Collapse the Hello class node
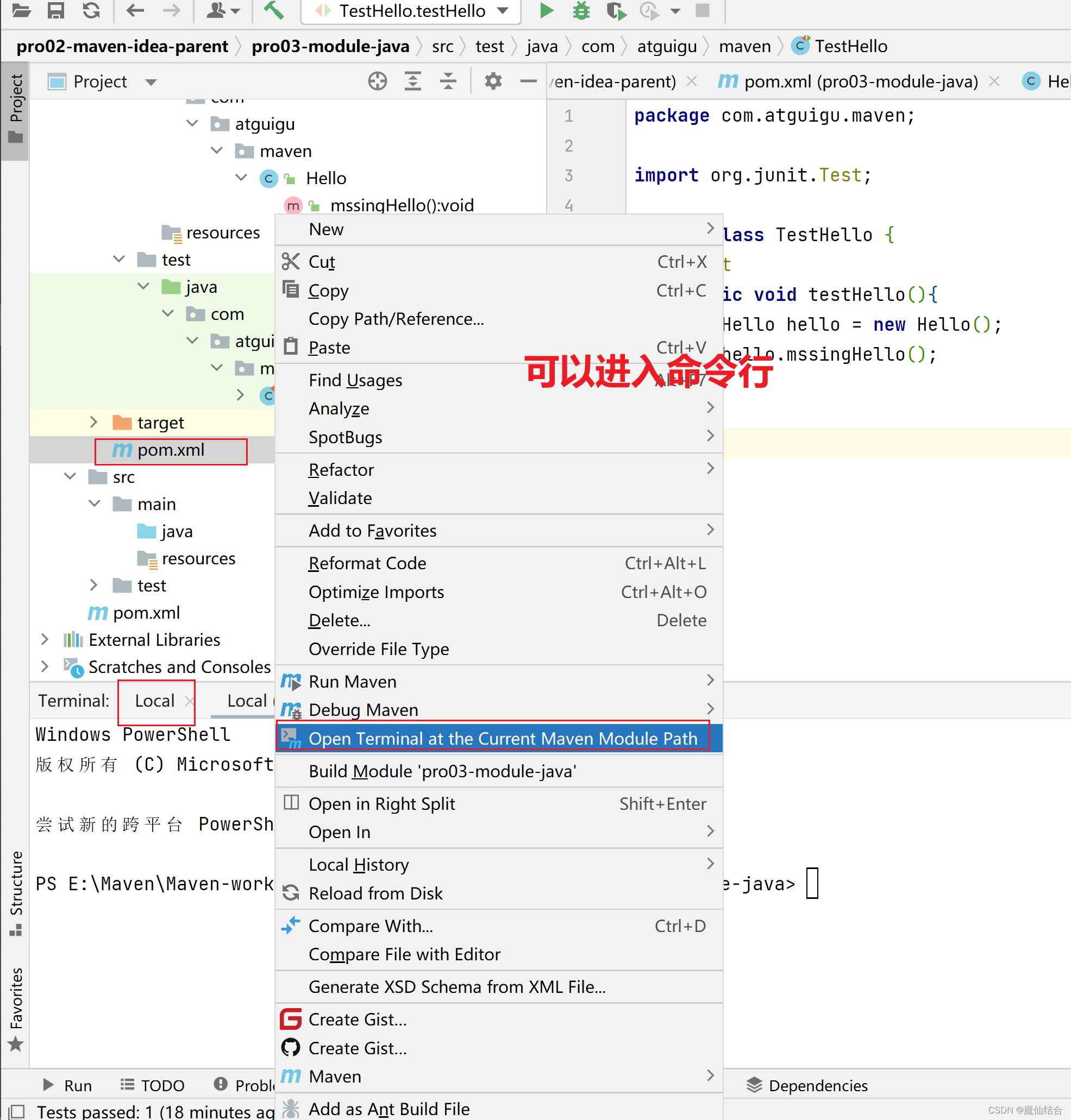The image size is (1071, 1120). tap(241, 178)
